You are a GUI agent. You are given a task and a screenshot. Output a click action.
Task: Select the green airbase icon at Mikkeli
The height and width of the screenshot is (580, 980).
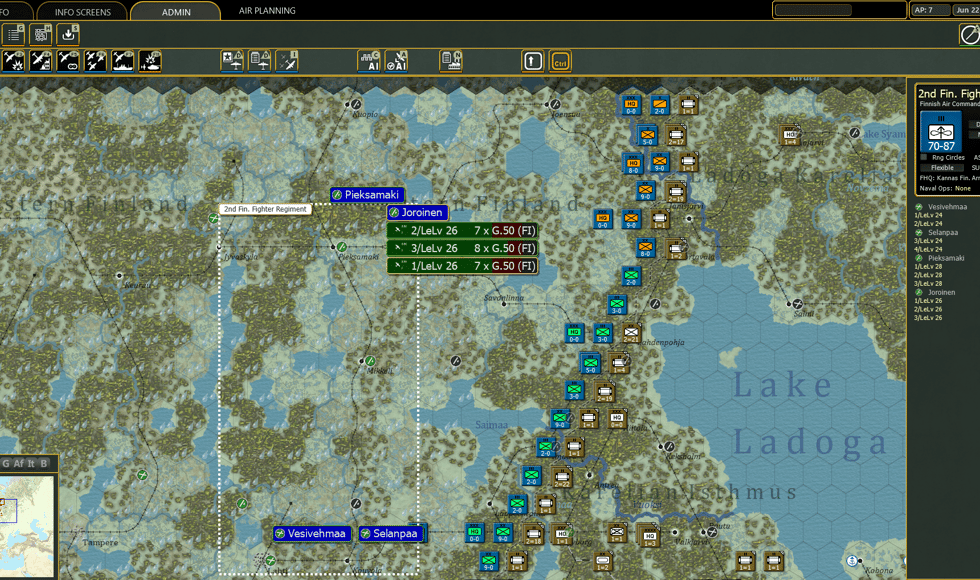pyautogui.click(x=370, y=361)
